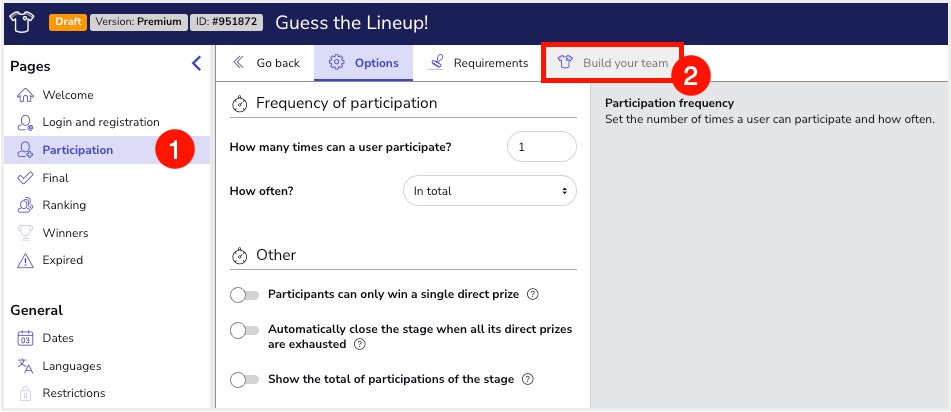Toggle automatically close the stage option

click(244, 331)
